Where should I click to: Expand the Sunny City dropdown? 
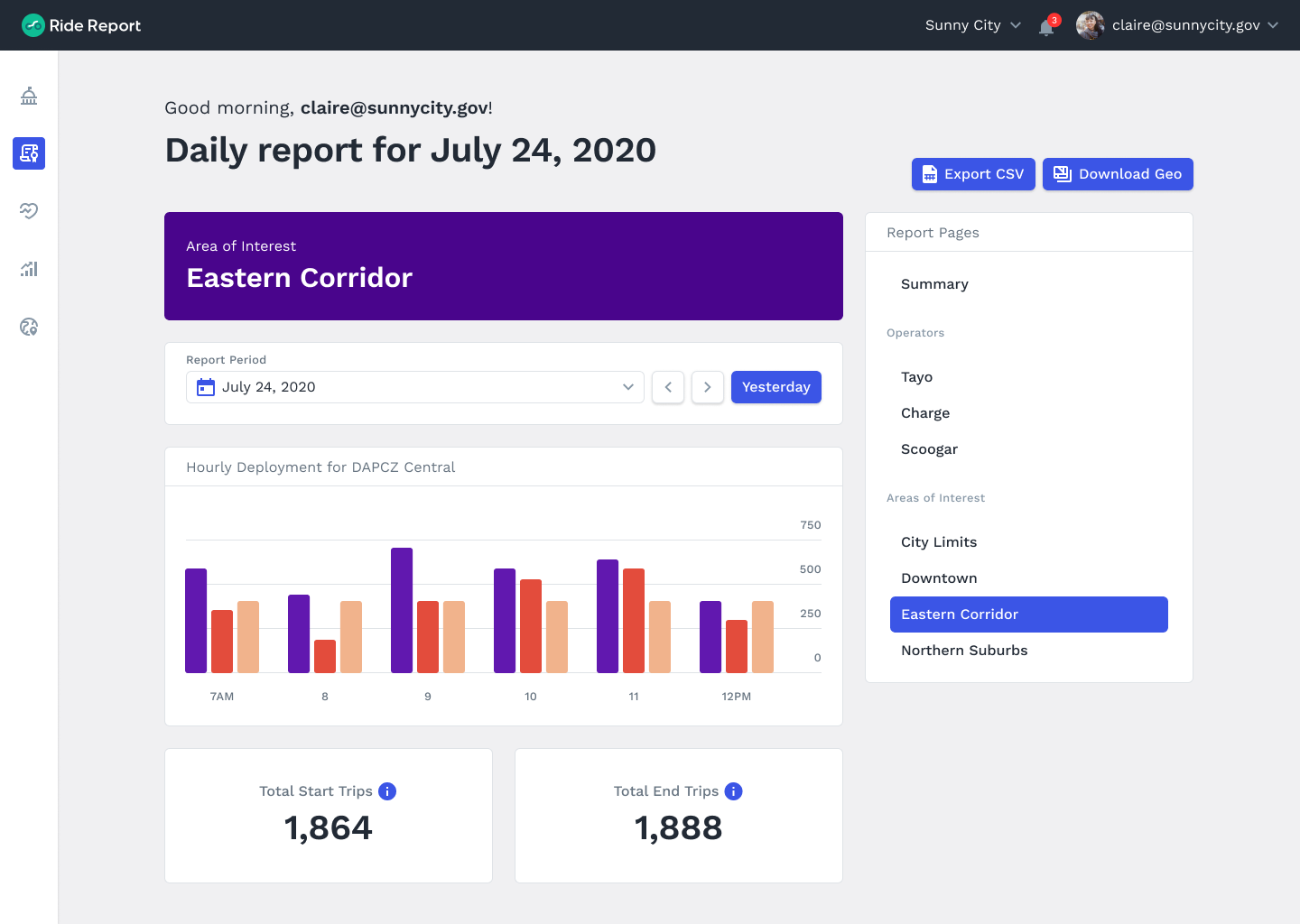click(x=972, y=25)
